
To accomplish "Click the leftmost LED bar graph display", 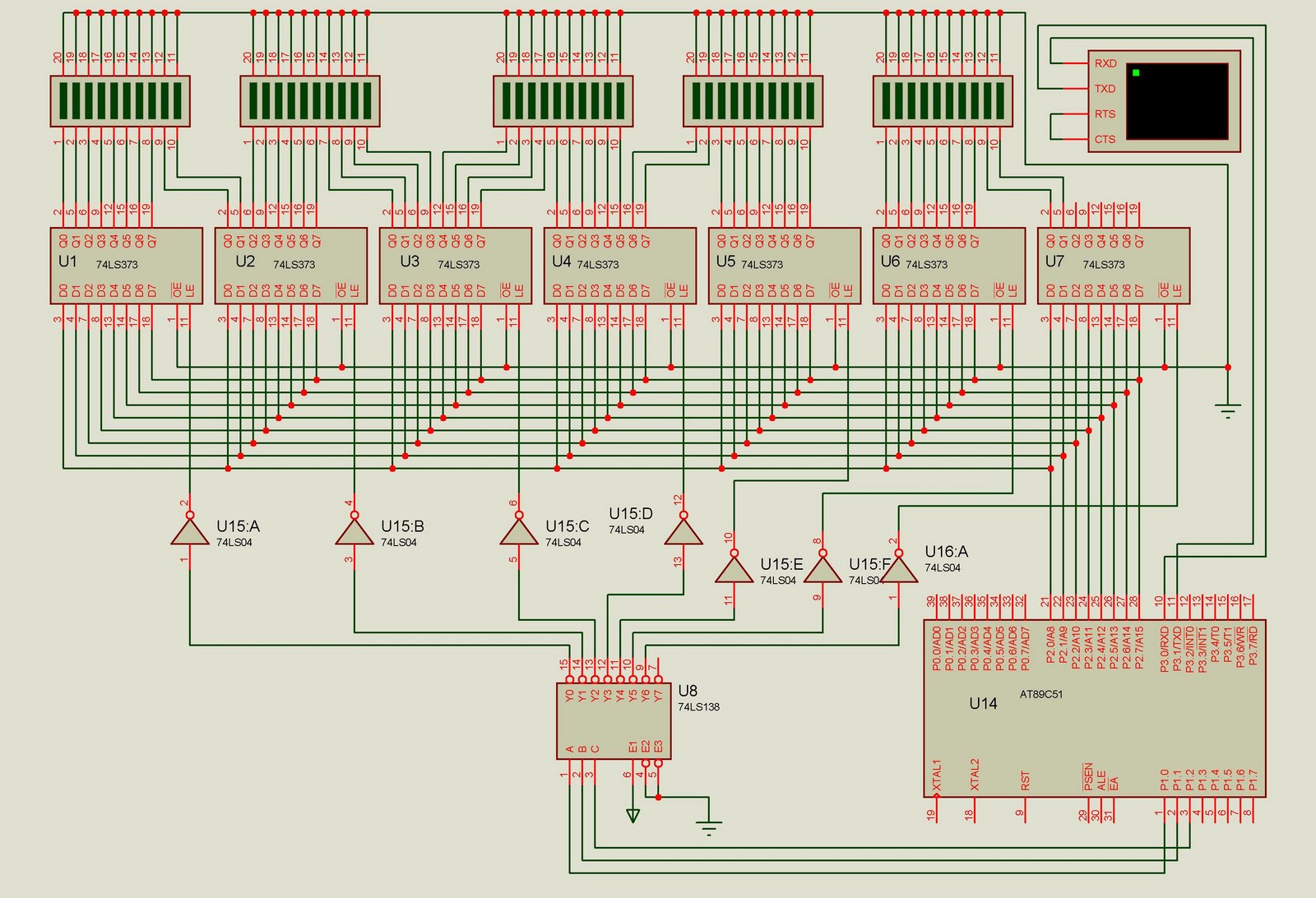I will [120, 101].
